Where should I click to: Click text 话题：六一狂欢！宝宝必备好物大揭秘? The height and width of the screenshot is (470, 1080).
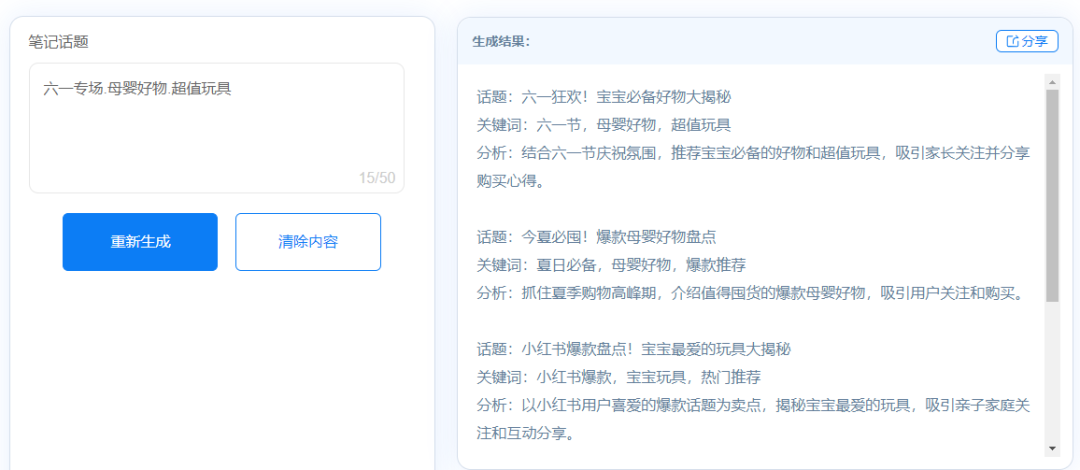603,96
